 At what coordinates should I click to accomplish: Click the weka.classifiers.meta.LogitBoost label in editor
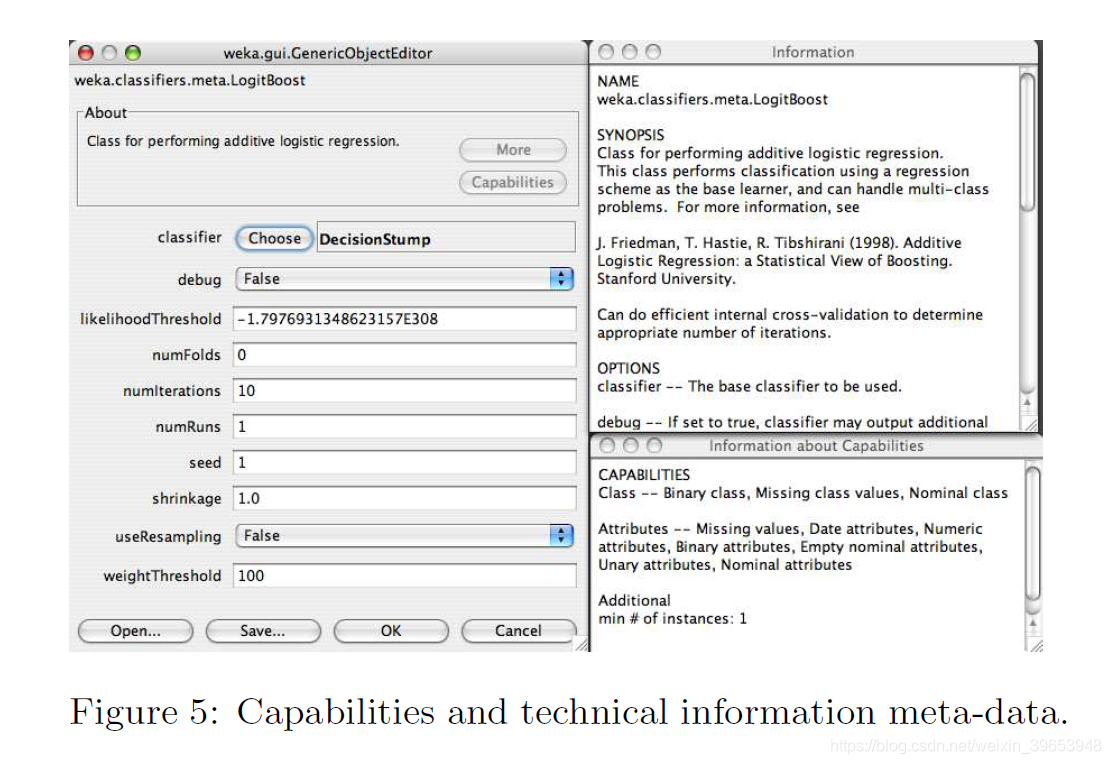(190, 80)
